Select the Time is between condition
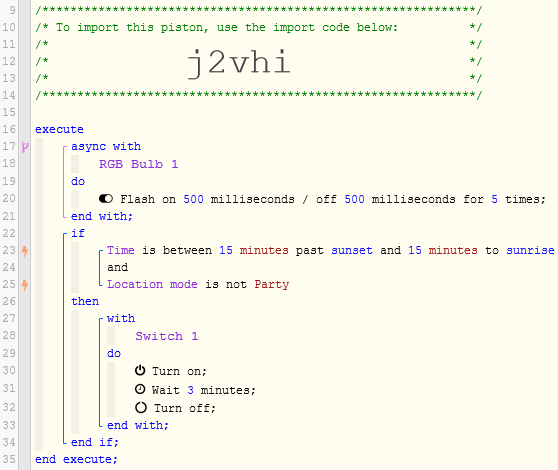Viewport: 558px width, 470px height. (x=331, y=250)
